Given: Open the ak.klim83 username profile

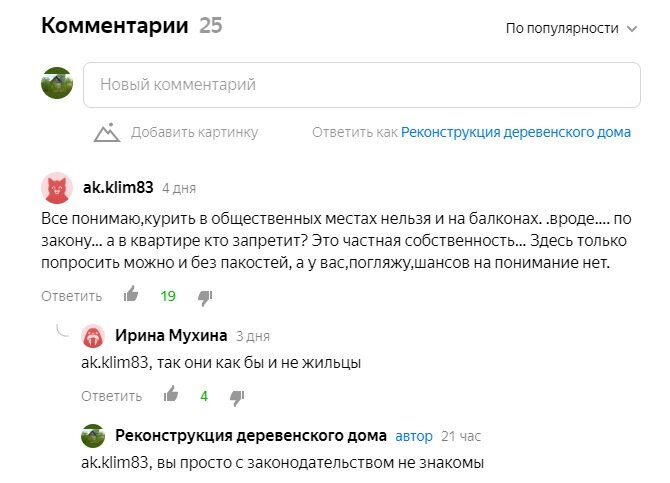Looking at the screenshot, I should point(118,187).
